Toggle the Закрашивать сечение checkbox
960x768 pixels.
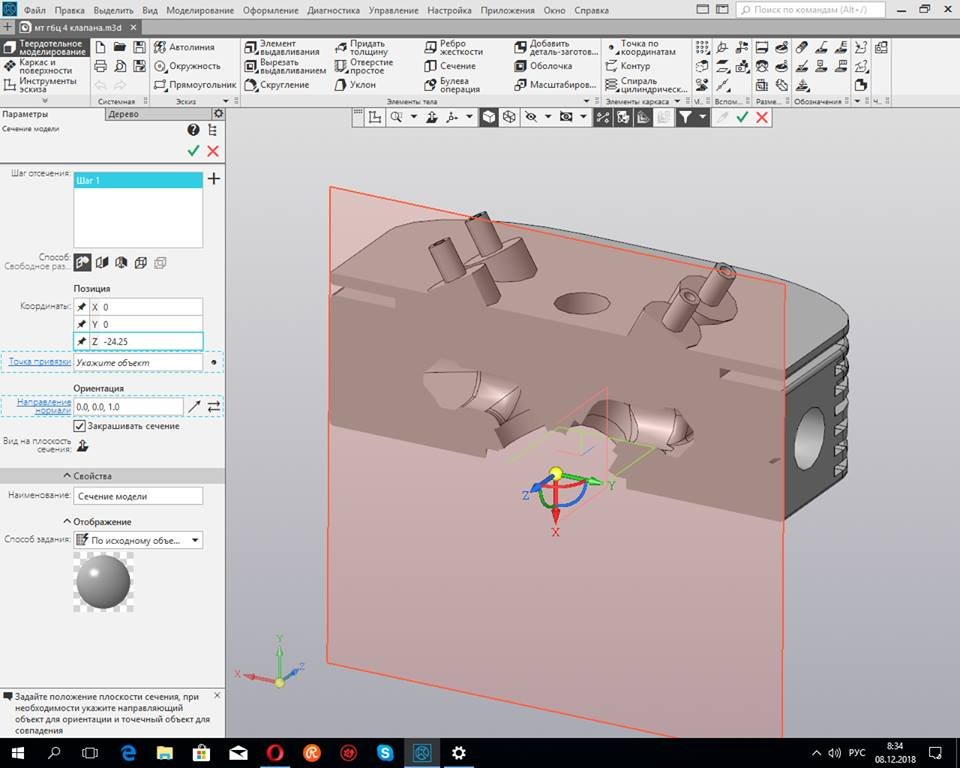(x=80, y=426)
